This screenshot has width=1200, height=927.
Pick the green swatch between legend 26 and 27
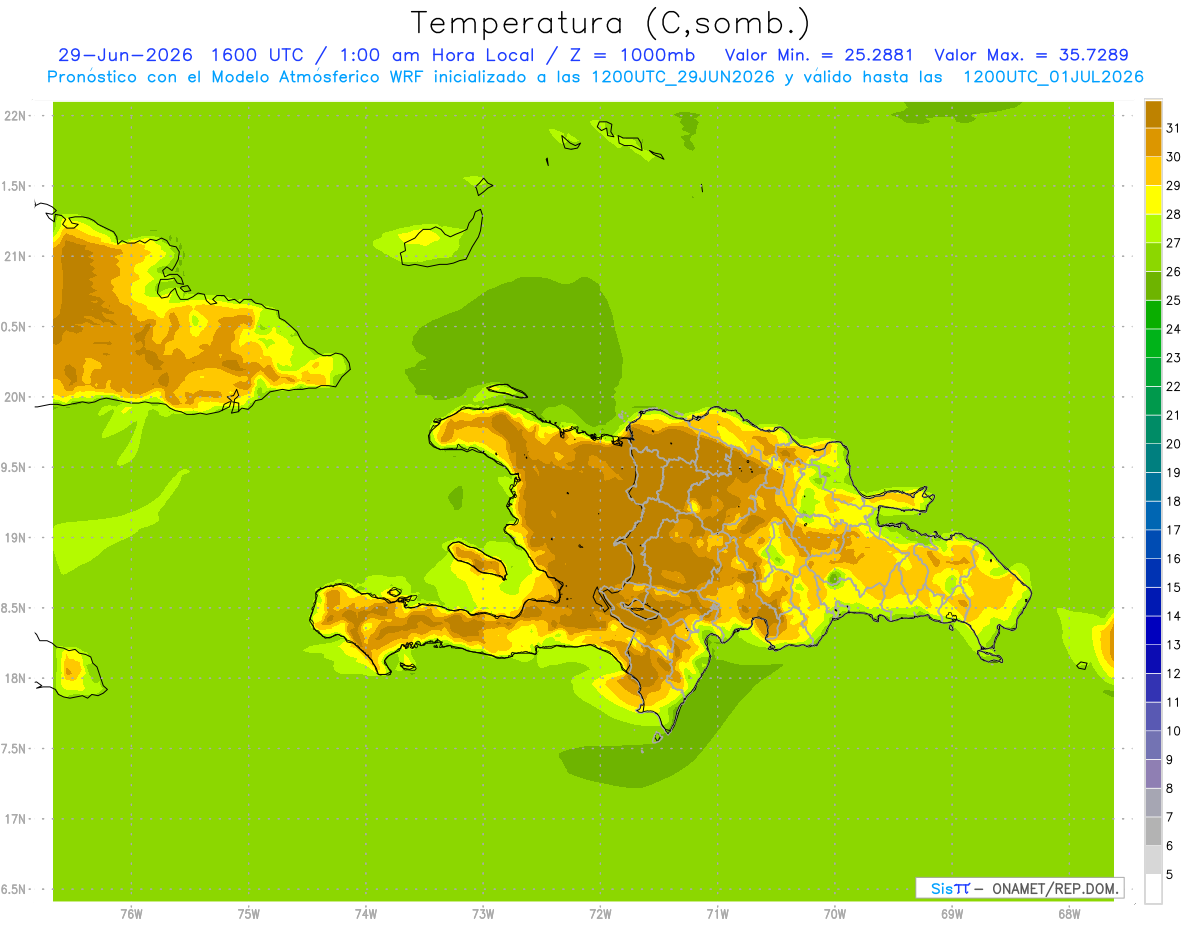pyautogui.click(x=1153, y=257)
